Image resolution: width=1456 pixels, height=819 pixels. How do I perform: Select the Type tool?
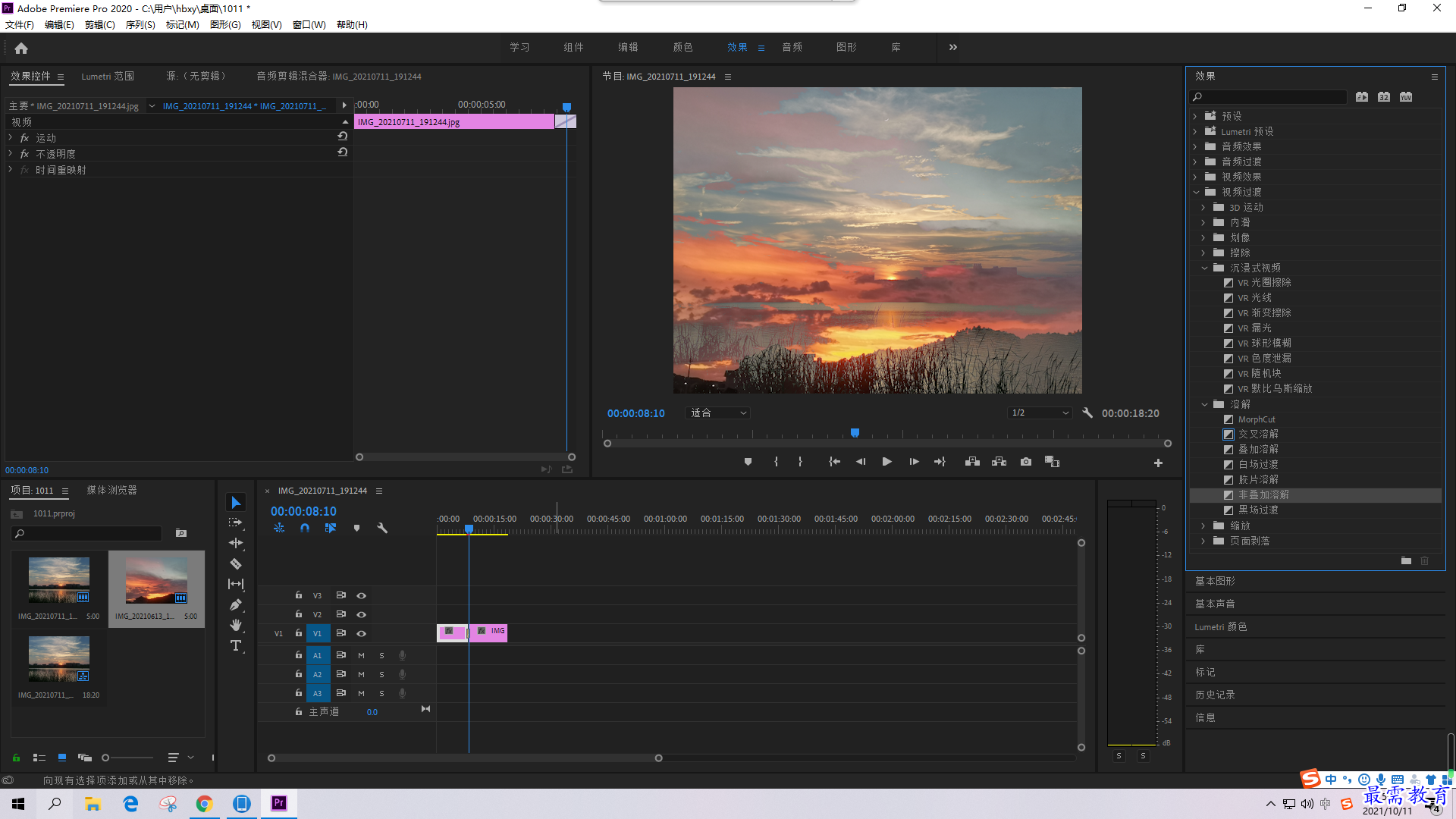click(236, 645)
